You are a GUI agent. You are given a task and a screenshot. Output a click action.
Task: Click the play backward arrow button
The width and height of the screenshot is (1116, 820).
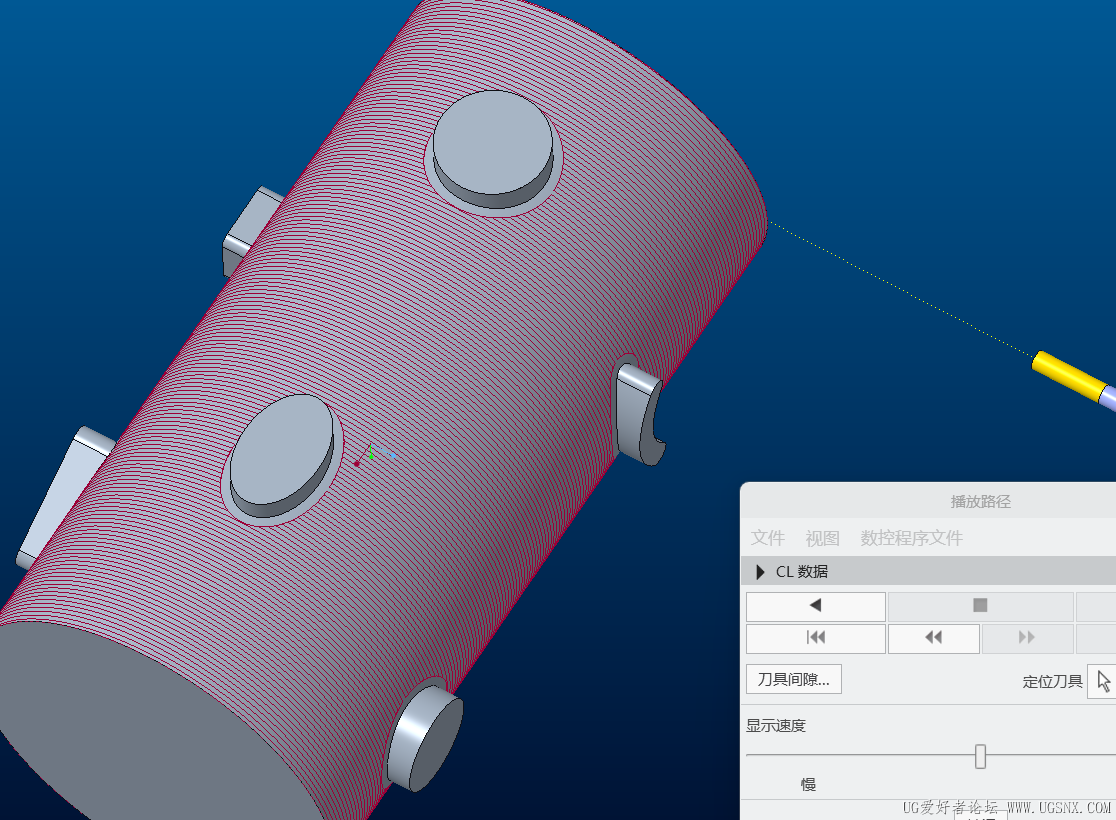click(x=816, y=606)
